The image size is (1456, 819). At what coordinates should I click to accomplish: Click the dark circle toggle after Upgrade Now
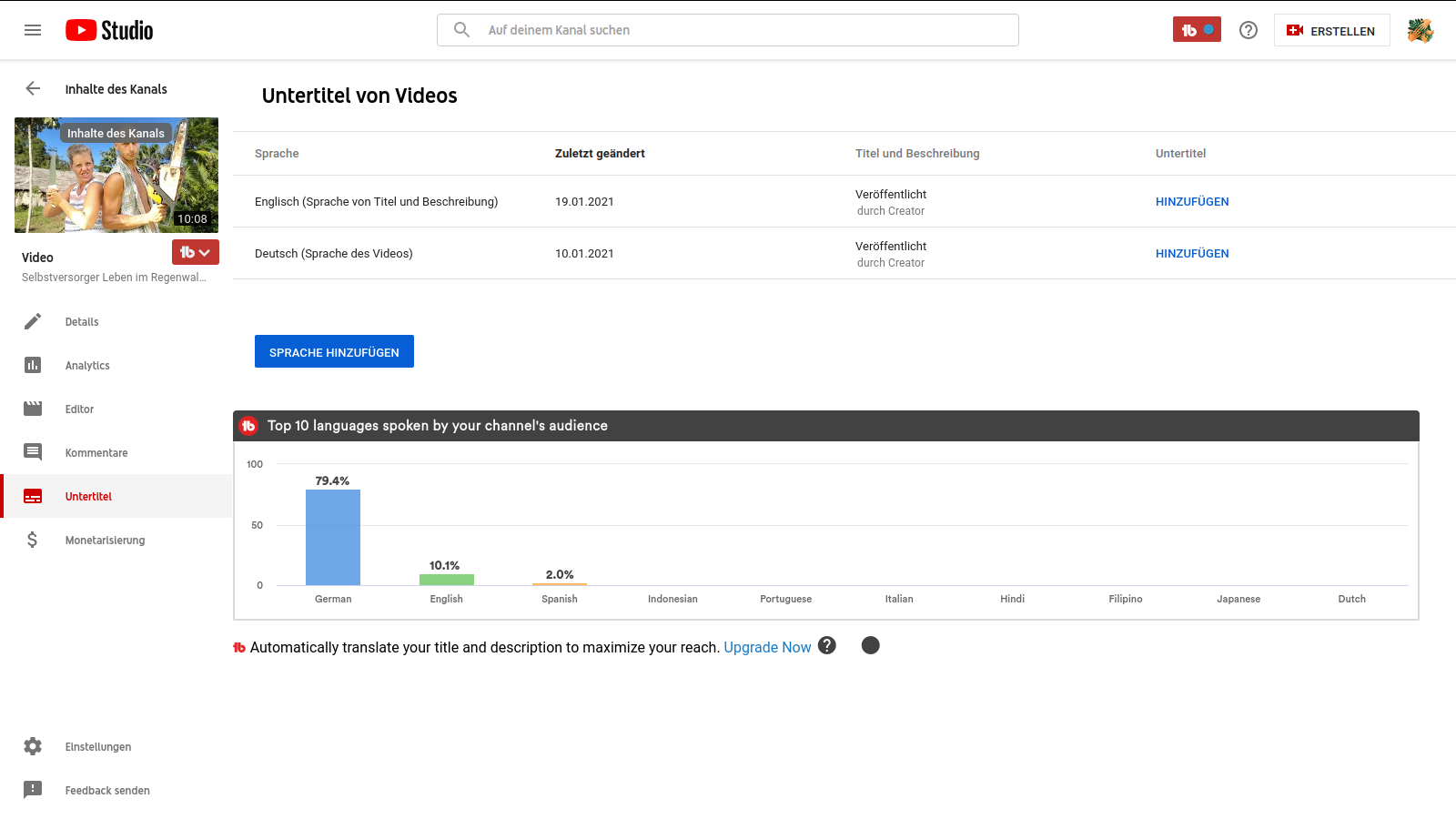pos(870,645)
